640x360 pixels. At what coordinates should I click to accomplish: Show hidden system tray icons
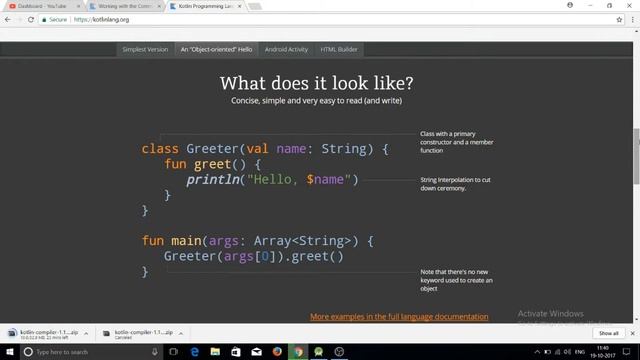point(537,352)
